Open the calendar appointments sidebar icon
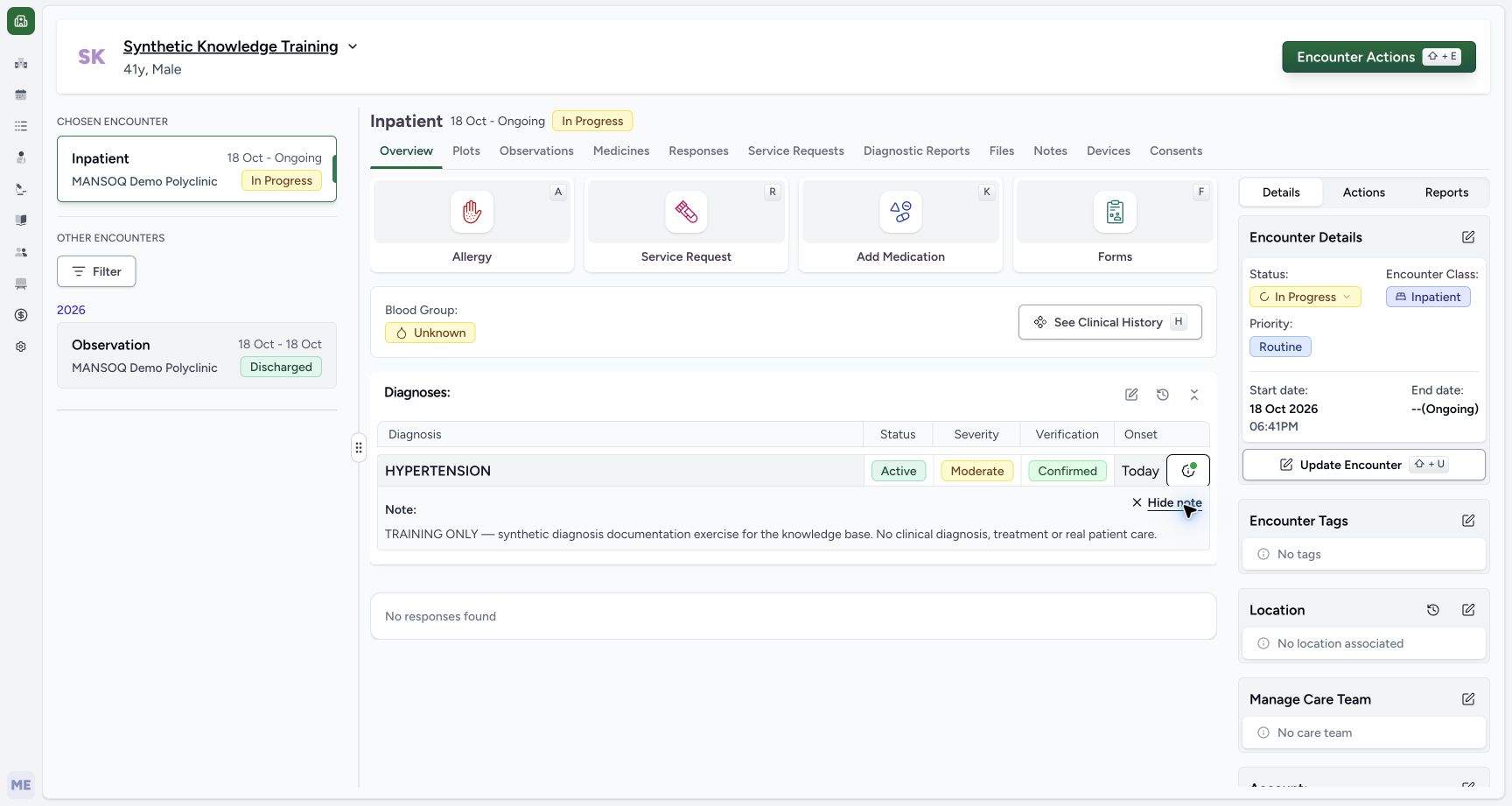This screenshot has width=1512, height=806. coord(21,95)
